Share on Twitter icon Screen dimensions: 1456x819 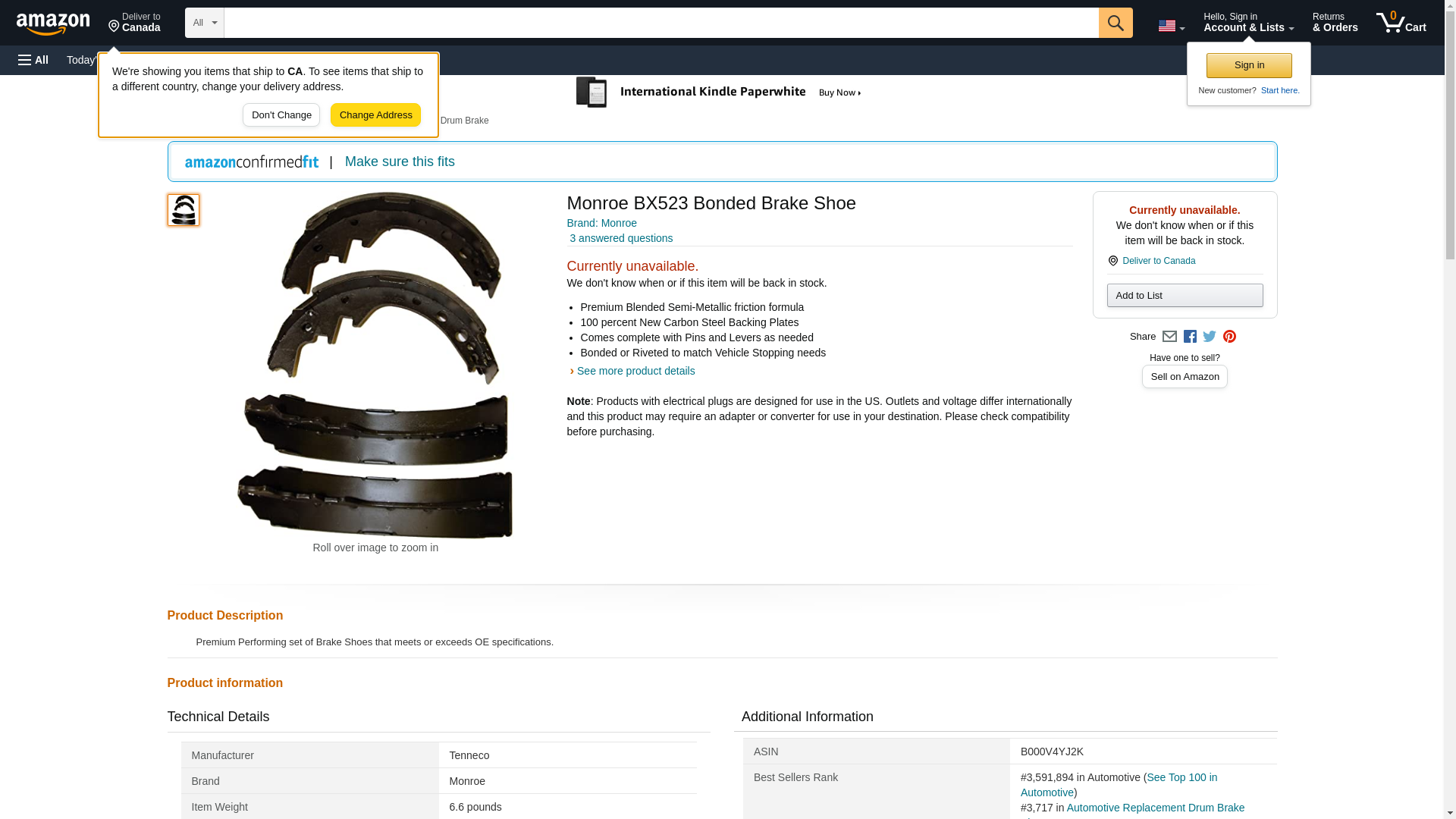point(1210,337)
